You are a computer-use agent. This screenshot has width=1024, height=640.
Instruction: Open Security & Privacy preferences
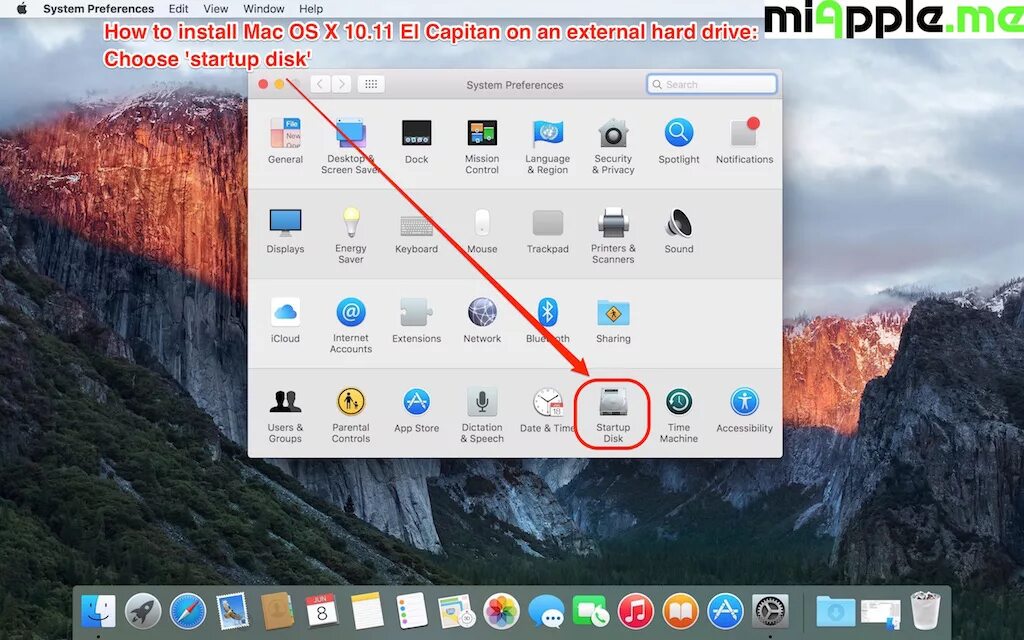[x=613, y=146]
